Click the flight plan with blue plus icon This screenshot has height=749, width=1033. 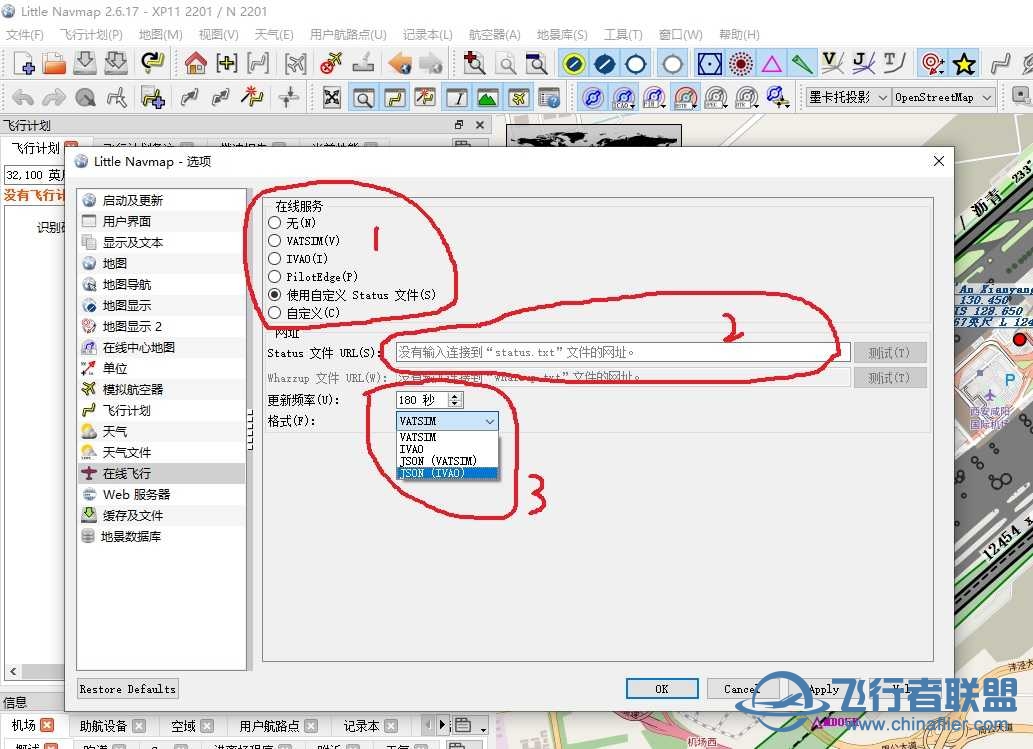(152, 98)
